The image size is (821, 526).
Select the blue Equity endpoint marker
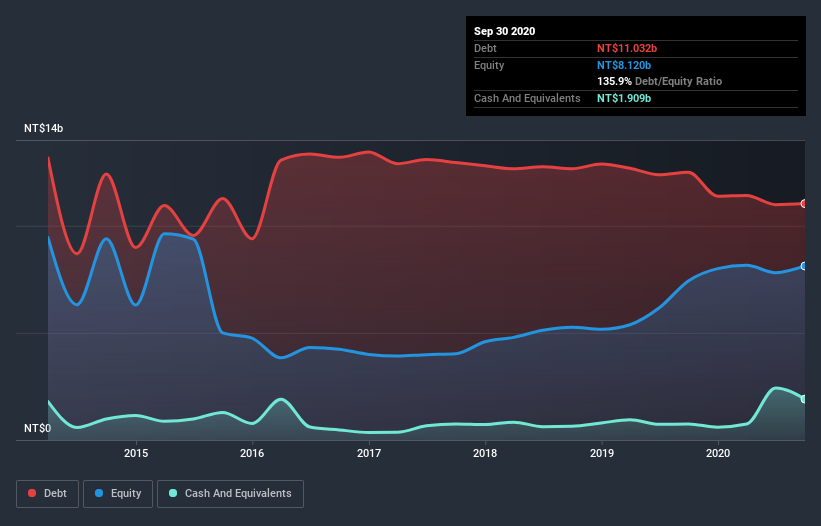click(x=804, y=266)
